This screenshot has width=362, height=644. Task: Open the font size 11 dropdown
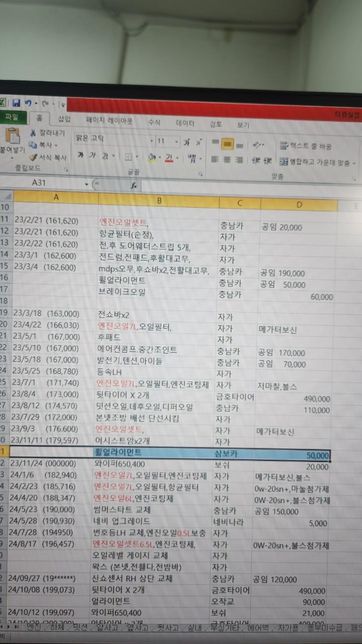click(177, 141)
